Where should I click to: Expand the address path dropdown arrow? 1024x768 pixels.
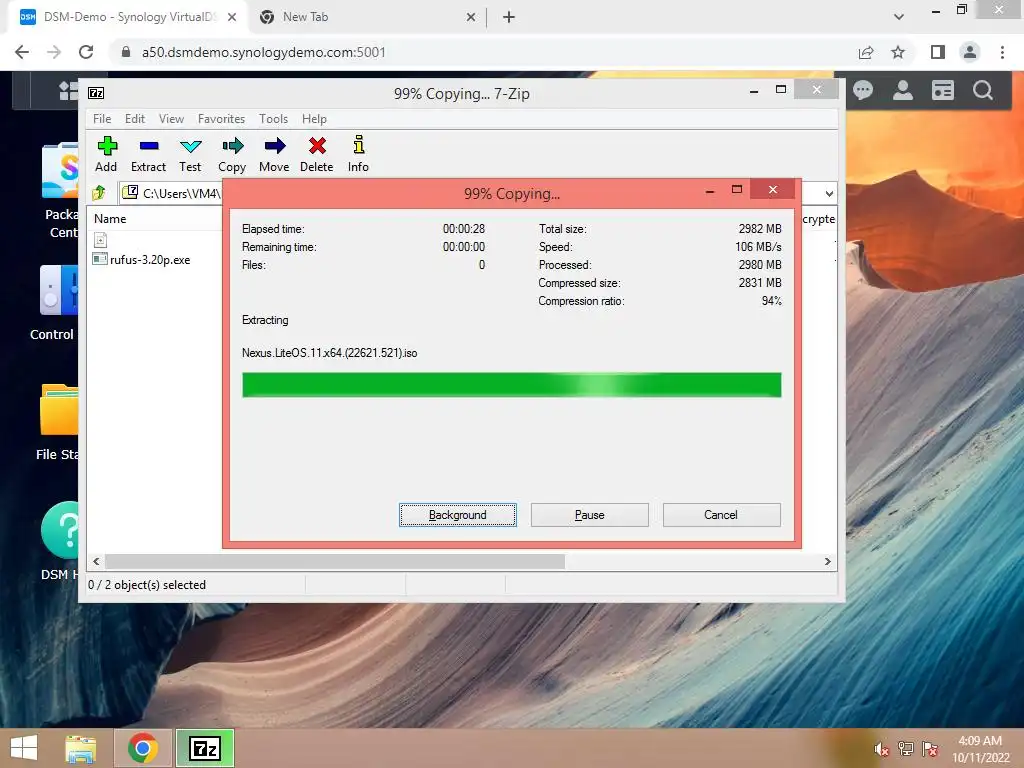pyautogui.click(x=829, y=193)
